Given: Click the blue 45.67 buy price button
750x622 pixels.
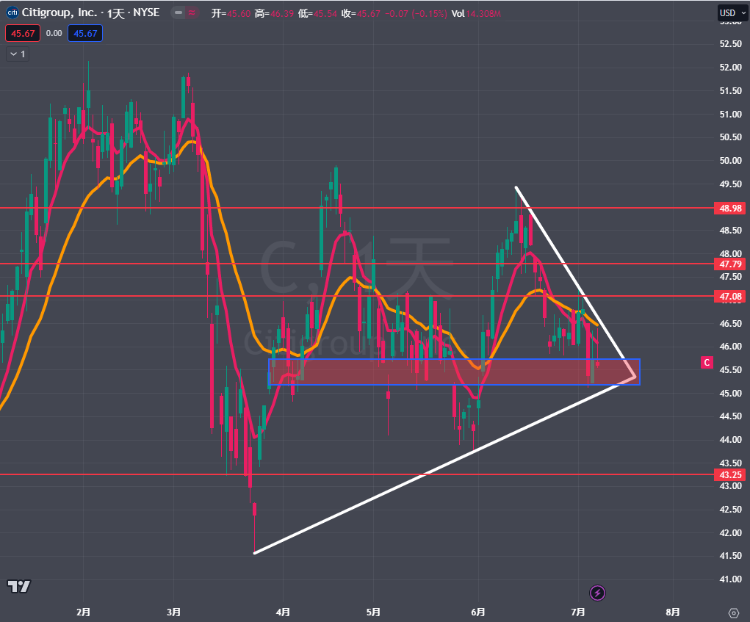Looking at the screenshot, I should pos(86,33).
